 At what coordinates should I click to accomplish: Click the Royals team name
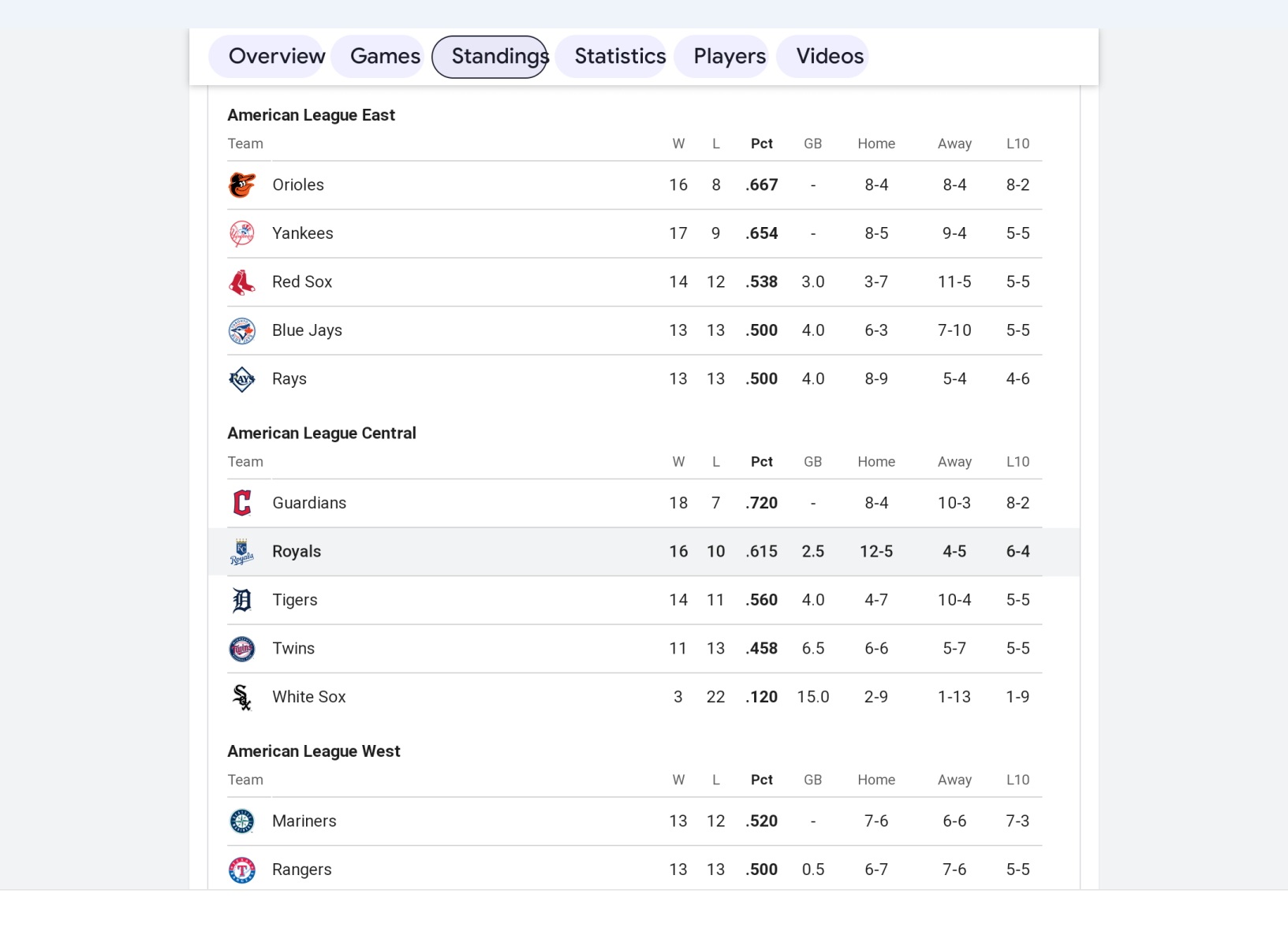click(297, 552)
